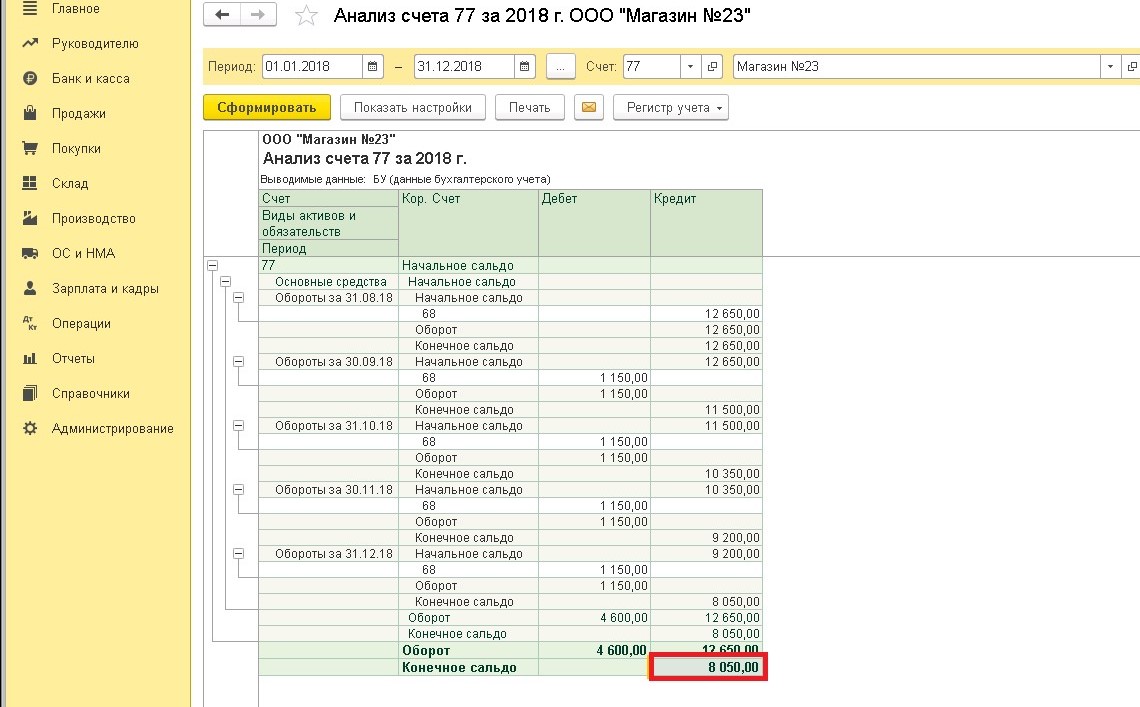The image size is (1140, 707).
Task: Collapse the account 77 tree group
Action: (212, 265)
